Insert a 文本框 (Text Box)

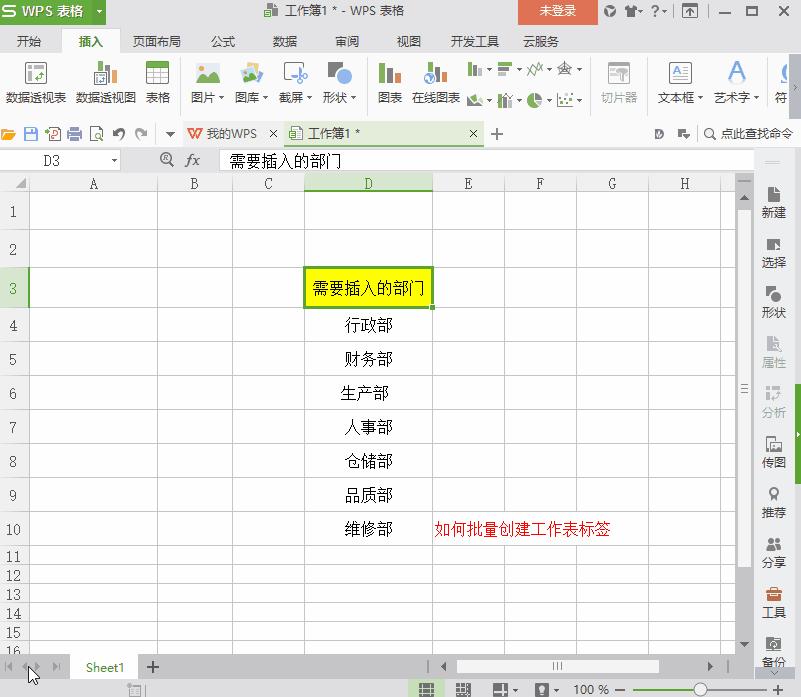681,80
